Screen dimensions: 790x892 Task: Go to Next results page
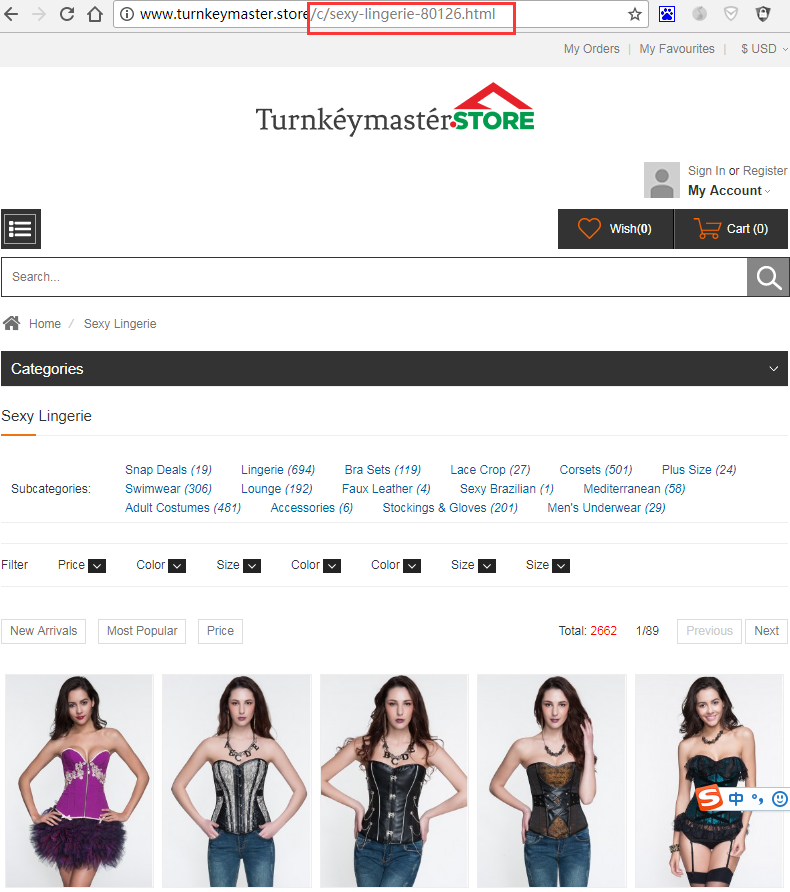(x=766, y=631)
